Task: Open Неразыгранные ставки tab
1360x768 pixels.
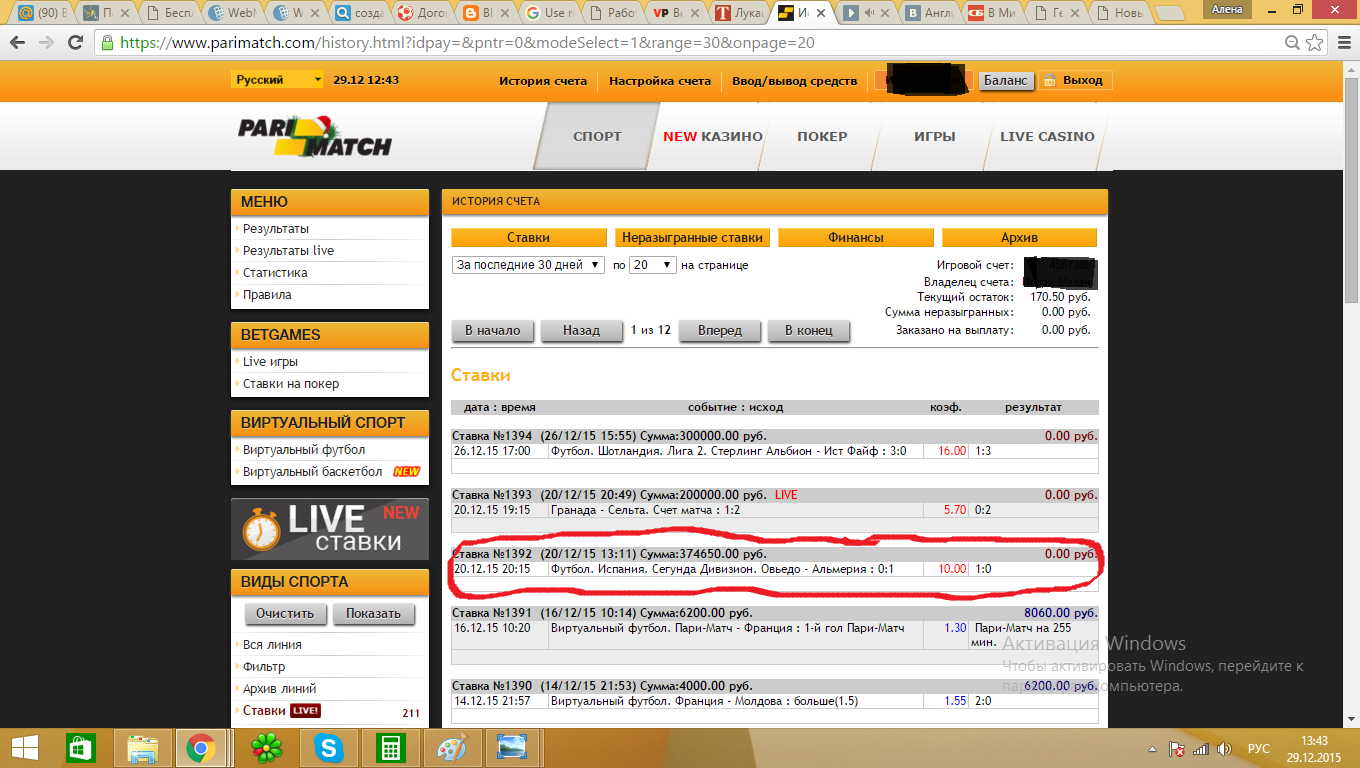Action: point(692,238)
